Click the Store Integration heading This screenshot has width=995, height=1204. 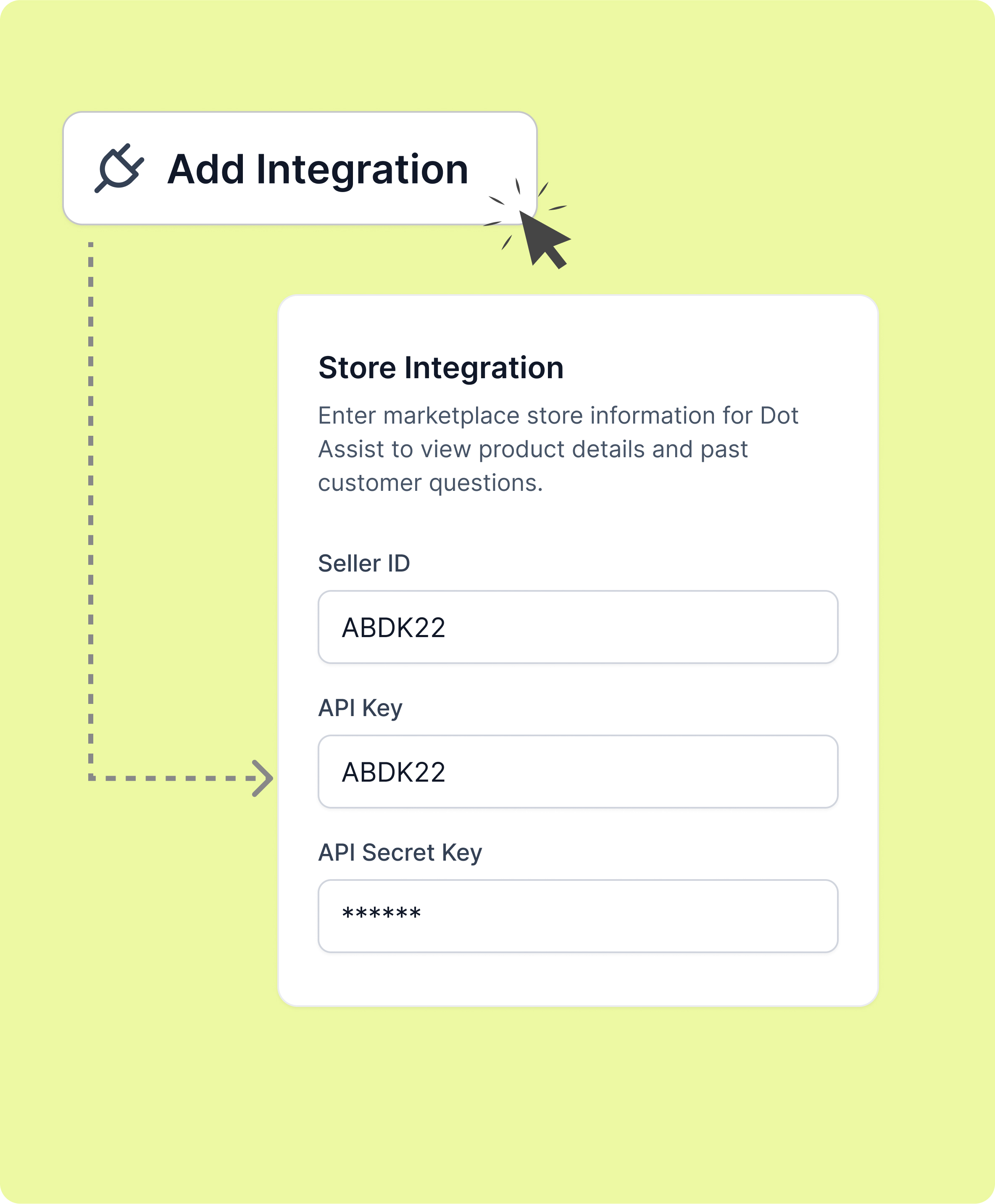pos(441,368)
